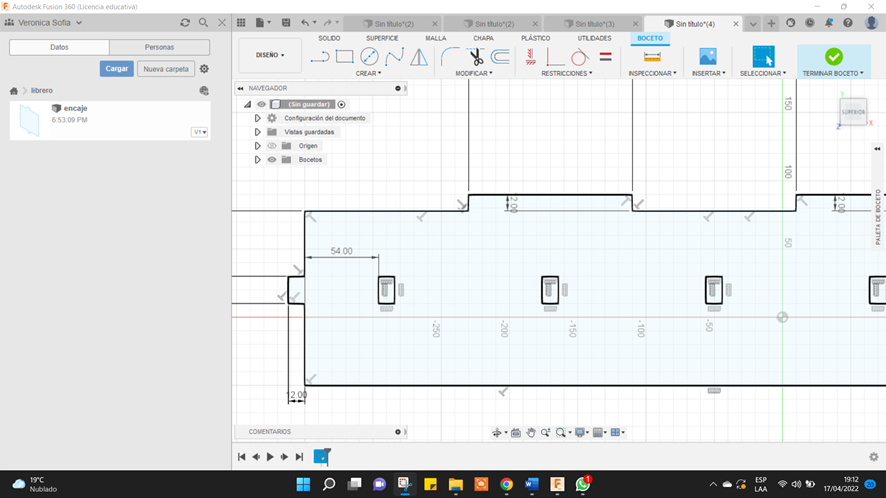Image resolution: width=886 pixels, height=498 pixels.
Task: Switch to the Personas tab
Action: [x=159, y=47]
